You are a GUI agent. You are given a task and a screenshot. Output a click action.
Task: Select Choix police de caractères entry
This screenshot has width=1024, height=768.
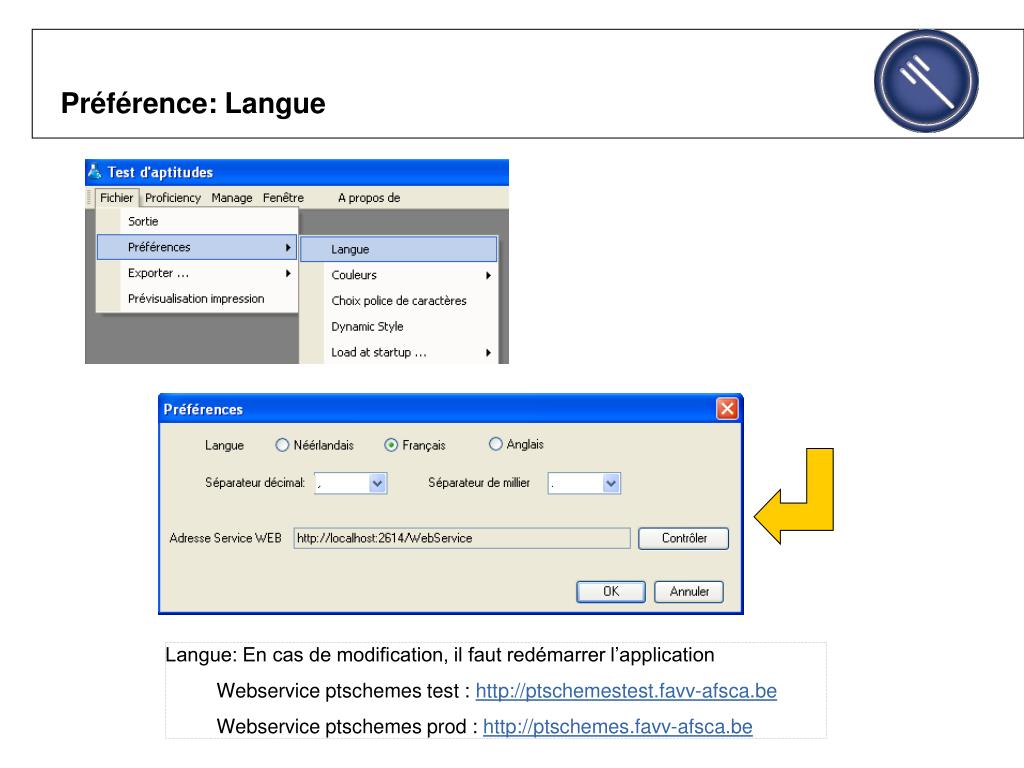point(399,301)
